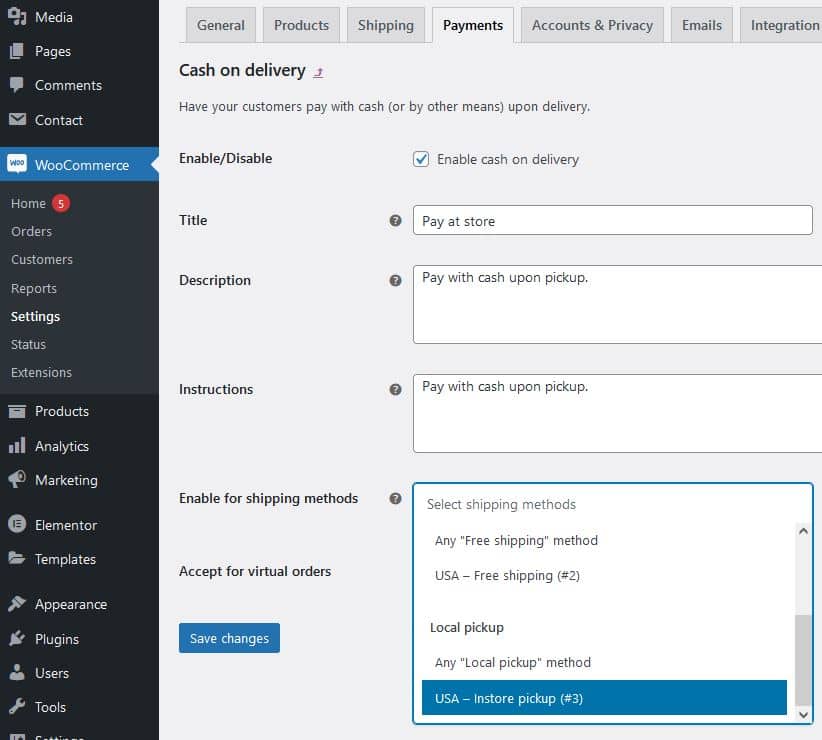Click the Elementor circle icon

click(x=17, y=524)
